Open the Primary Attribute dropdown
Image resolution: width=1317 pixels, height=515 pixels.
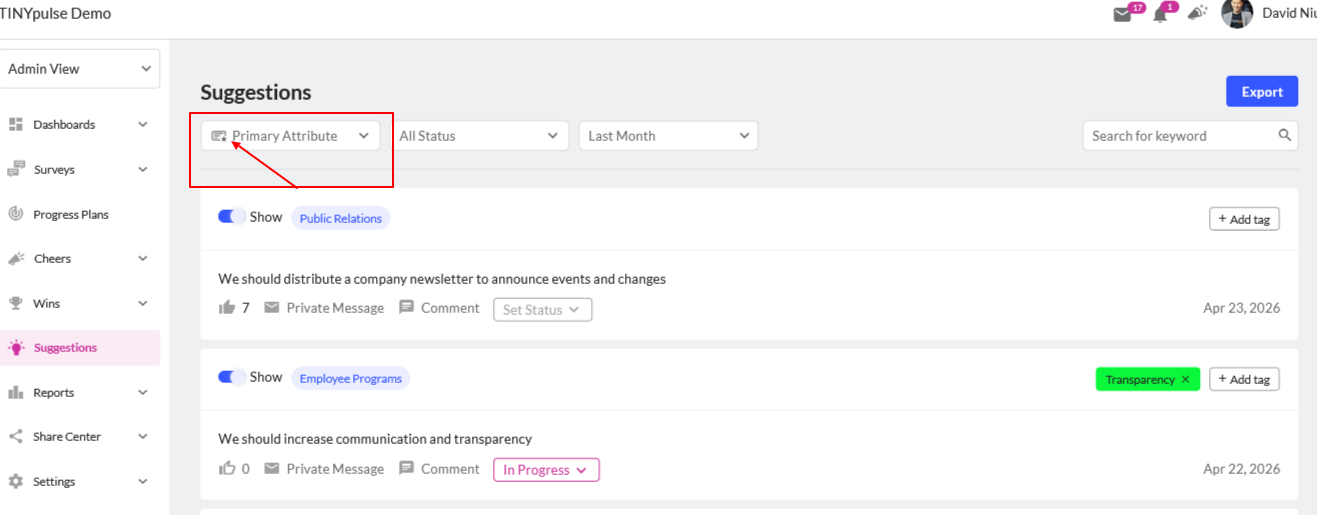pos(290,136)
